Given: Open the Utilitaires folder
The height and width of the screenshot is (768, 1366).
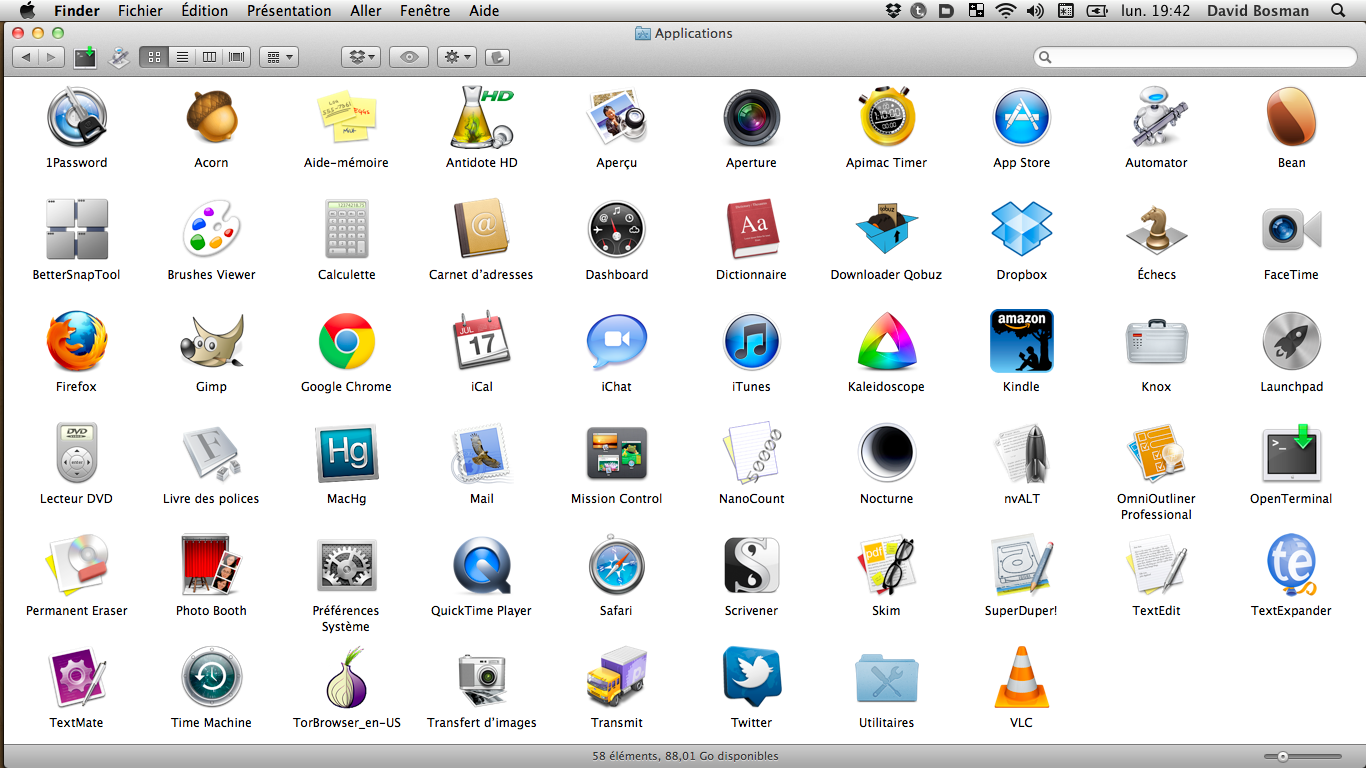Looking at the screenshot, I should pyautogui.click(x=886, y=678).
